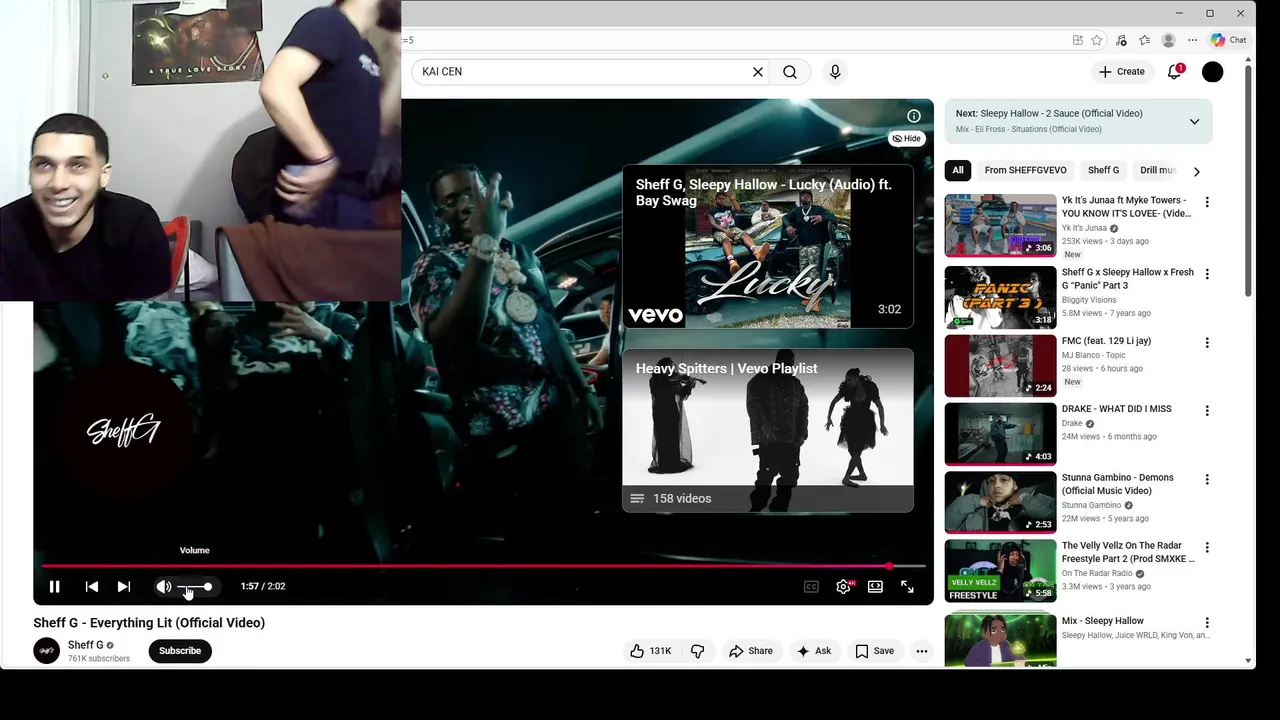The image size is (1280, 720).
Task: Go to previous video in the player
Action: pos(91,587)
